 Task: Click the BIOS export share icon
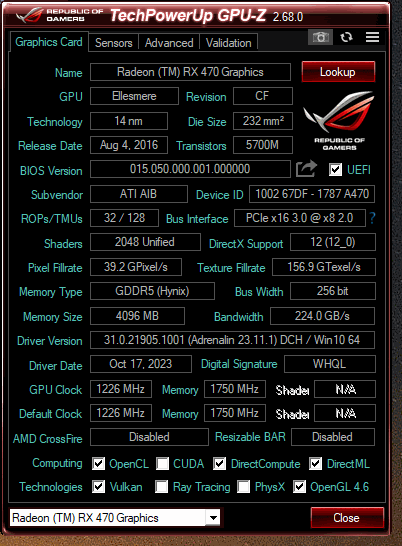coord(306,169)
